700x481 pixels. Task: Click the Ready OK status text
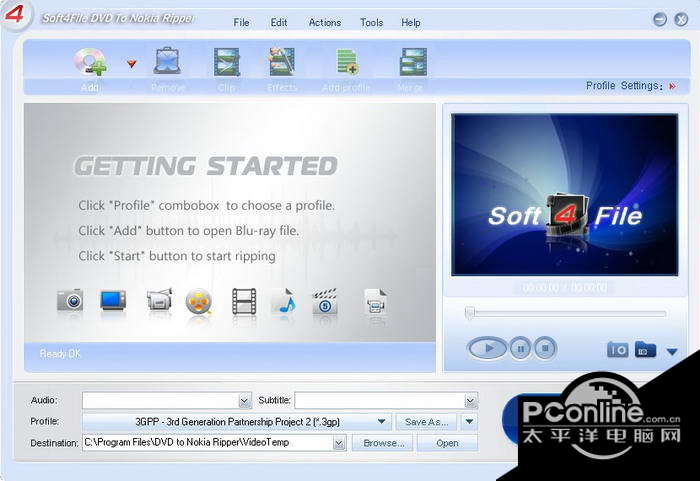pos(60,354)
